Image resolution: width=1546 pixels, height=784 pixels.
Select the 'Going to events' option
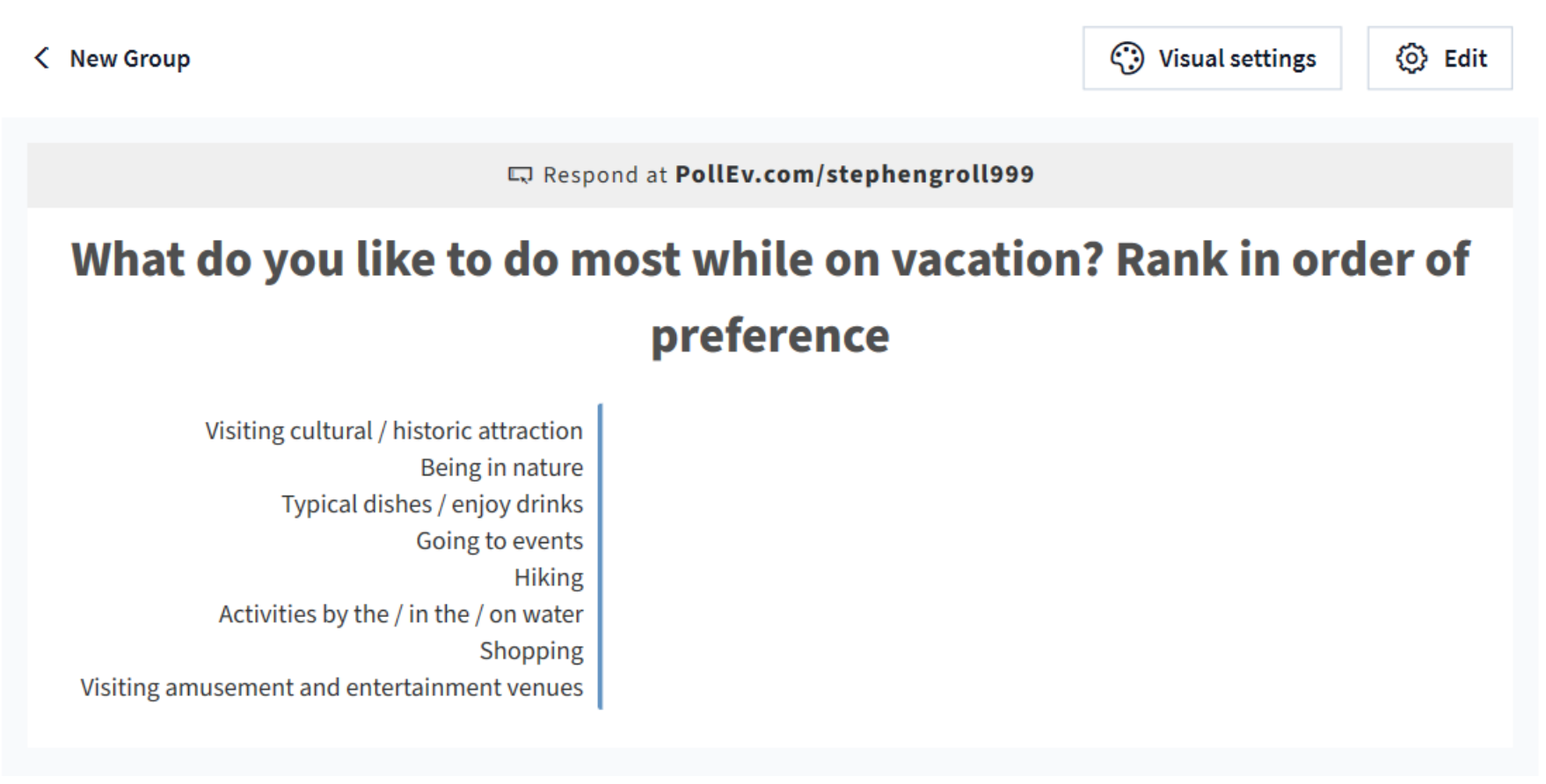[x=499, y=541]
